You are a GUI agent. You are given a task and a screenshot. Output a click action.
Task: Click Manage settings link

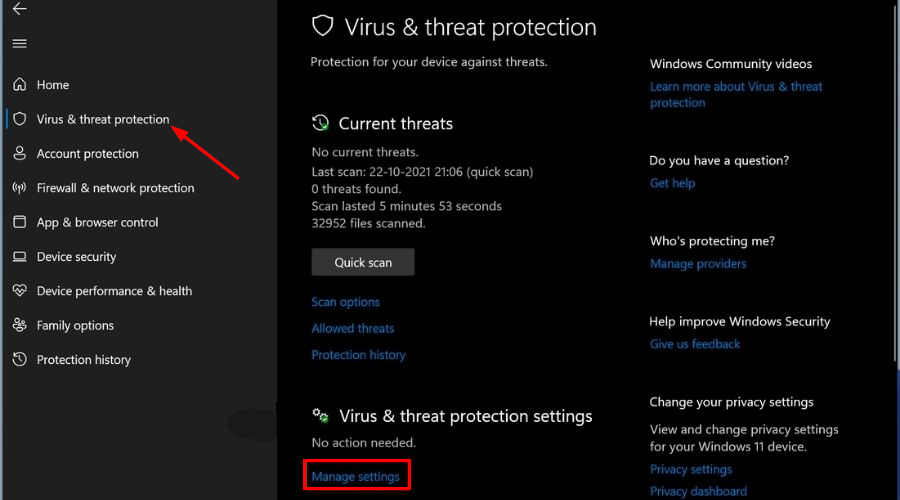point(356,477)
